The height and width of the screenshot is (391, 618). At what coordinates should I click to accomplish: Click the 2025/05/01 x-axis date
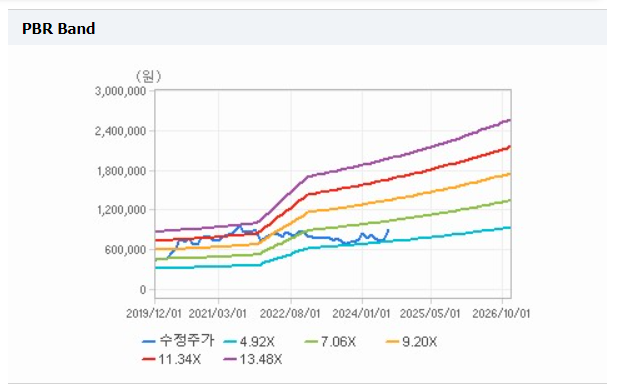430,314
